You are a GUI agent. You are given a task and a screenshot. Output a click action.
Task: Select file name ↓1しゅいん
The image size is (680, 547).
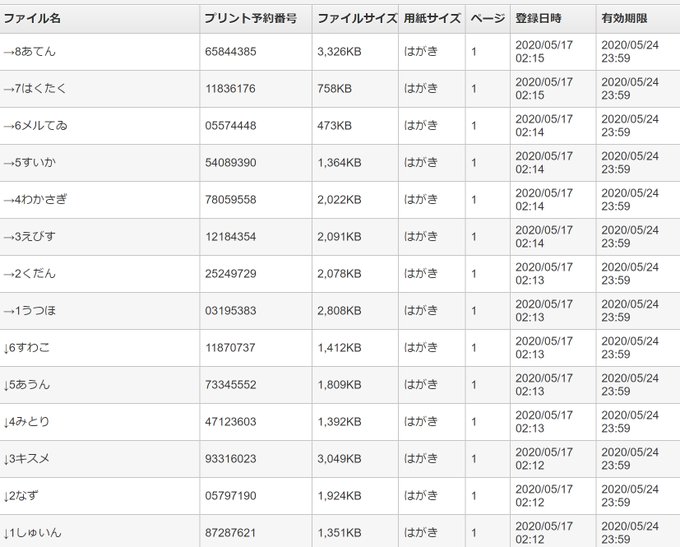pyautogui.click(x=32, y=533)
